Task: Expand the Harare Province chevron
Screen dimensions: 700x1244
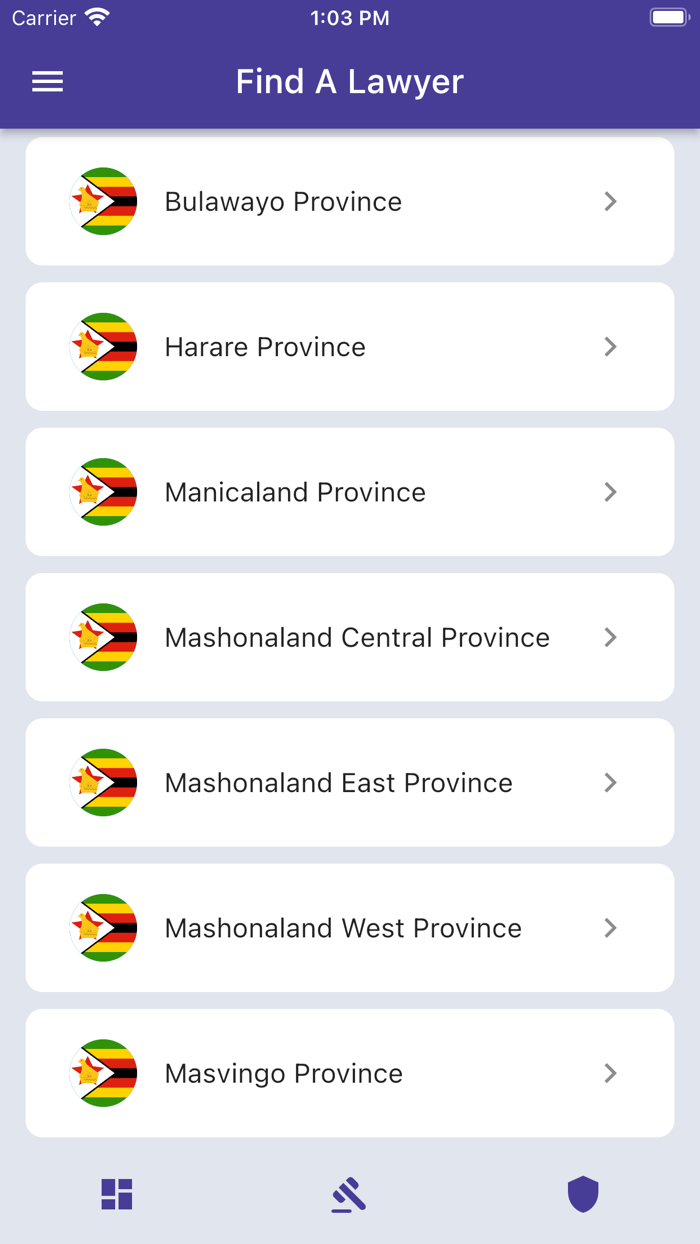Action: (x=610, y=346)
